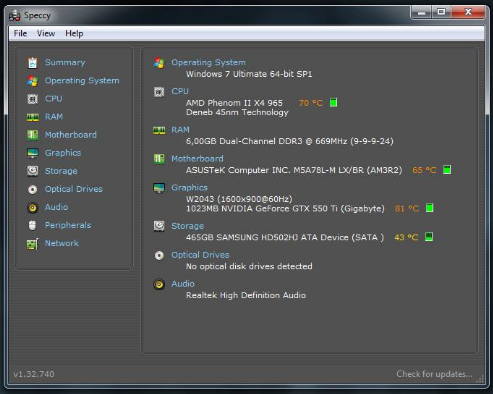The image size is (493, 394).
Task: View Storage details from sidebar
Action: 61,171
